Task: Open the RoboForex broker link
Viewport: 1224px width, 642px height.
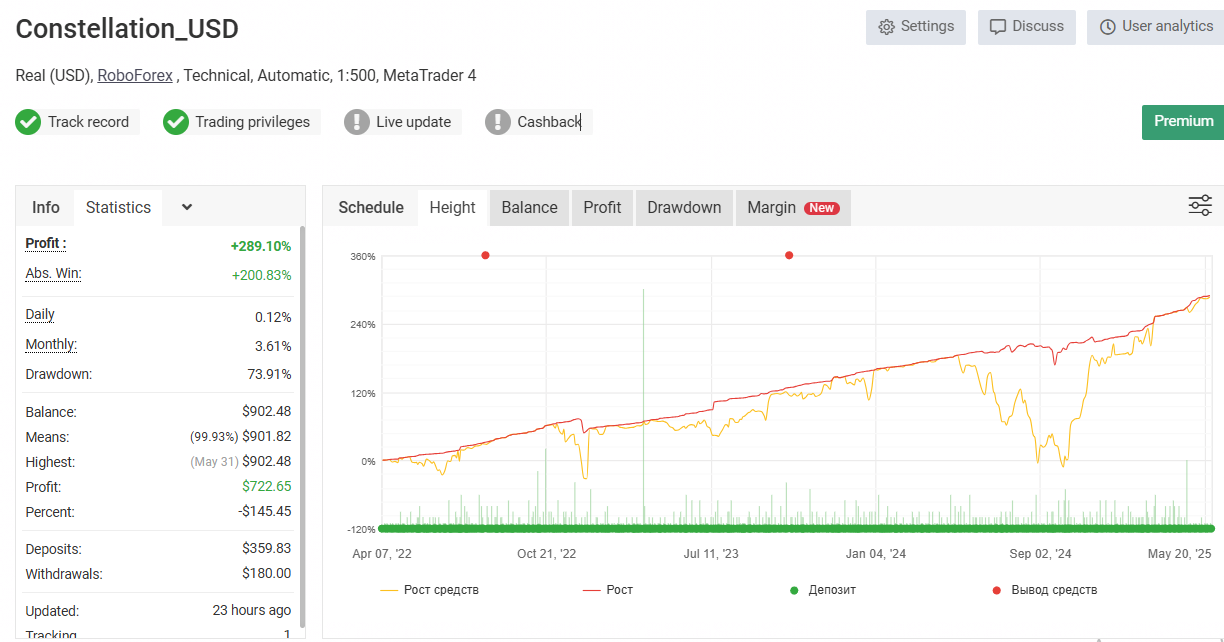Action: tap(135, 75)
